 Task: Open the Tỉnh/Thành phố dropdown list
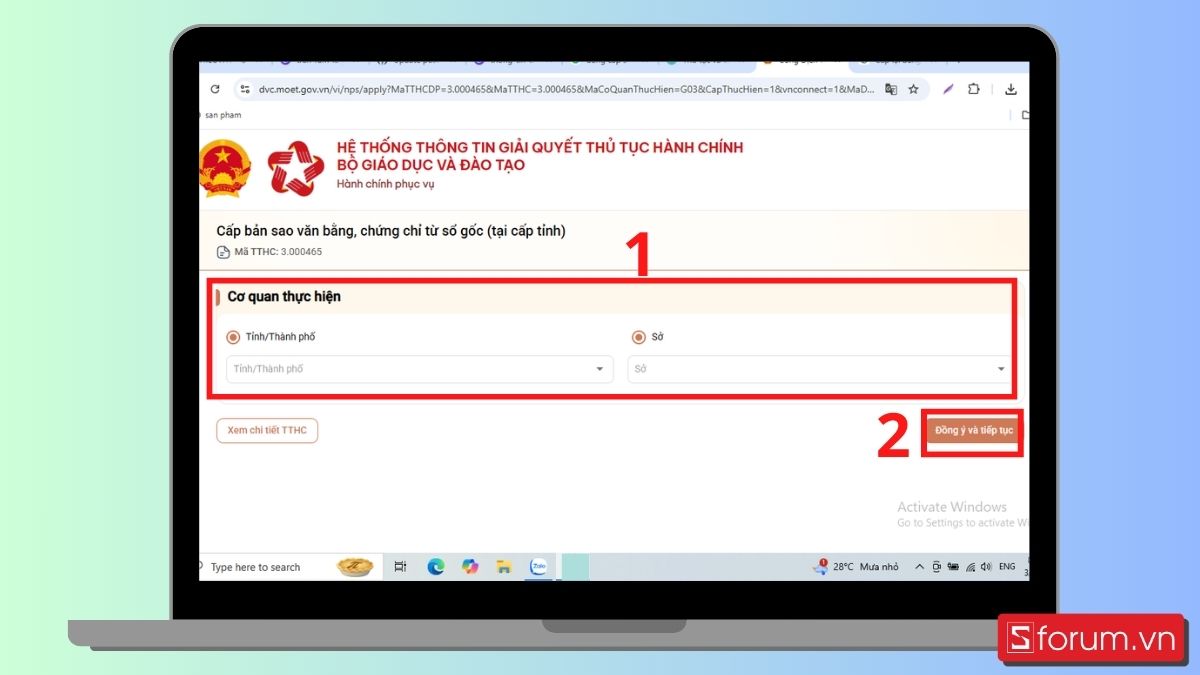click(419, 369)
